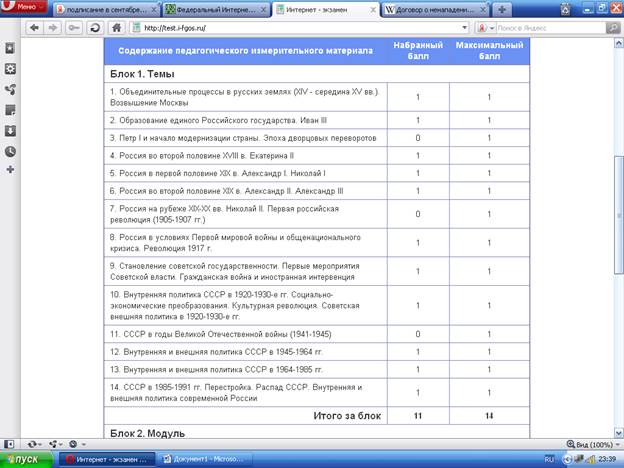This screenshot has height=468, width=624.
Task: Switch to 'Документ1 - Microso...' taskbar button
Action: [205, 460]
